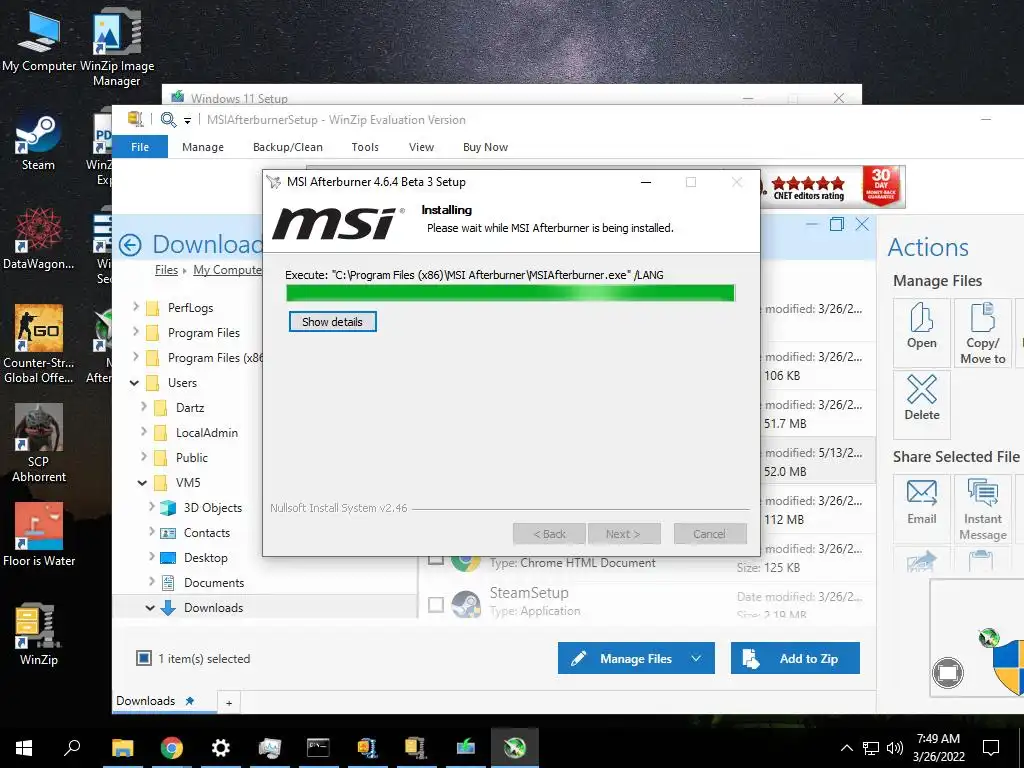Image resolution: width=1024 pixels, height=768 pixels.
Task: Click the greyed-out Cancel button in installer
Action: tap(710, 534)
